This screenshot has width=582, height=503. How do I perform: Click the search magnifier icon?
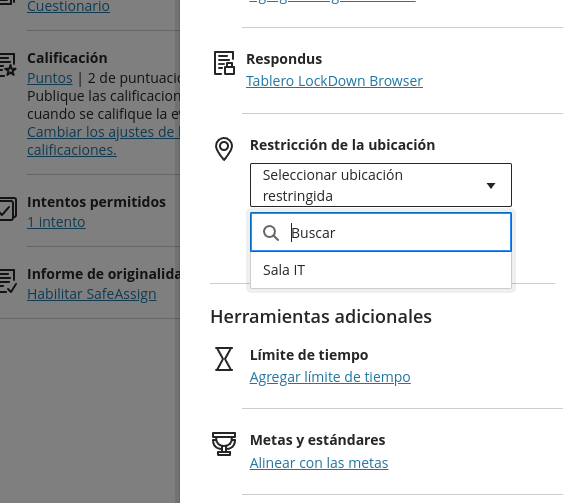tap(271, 233)
